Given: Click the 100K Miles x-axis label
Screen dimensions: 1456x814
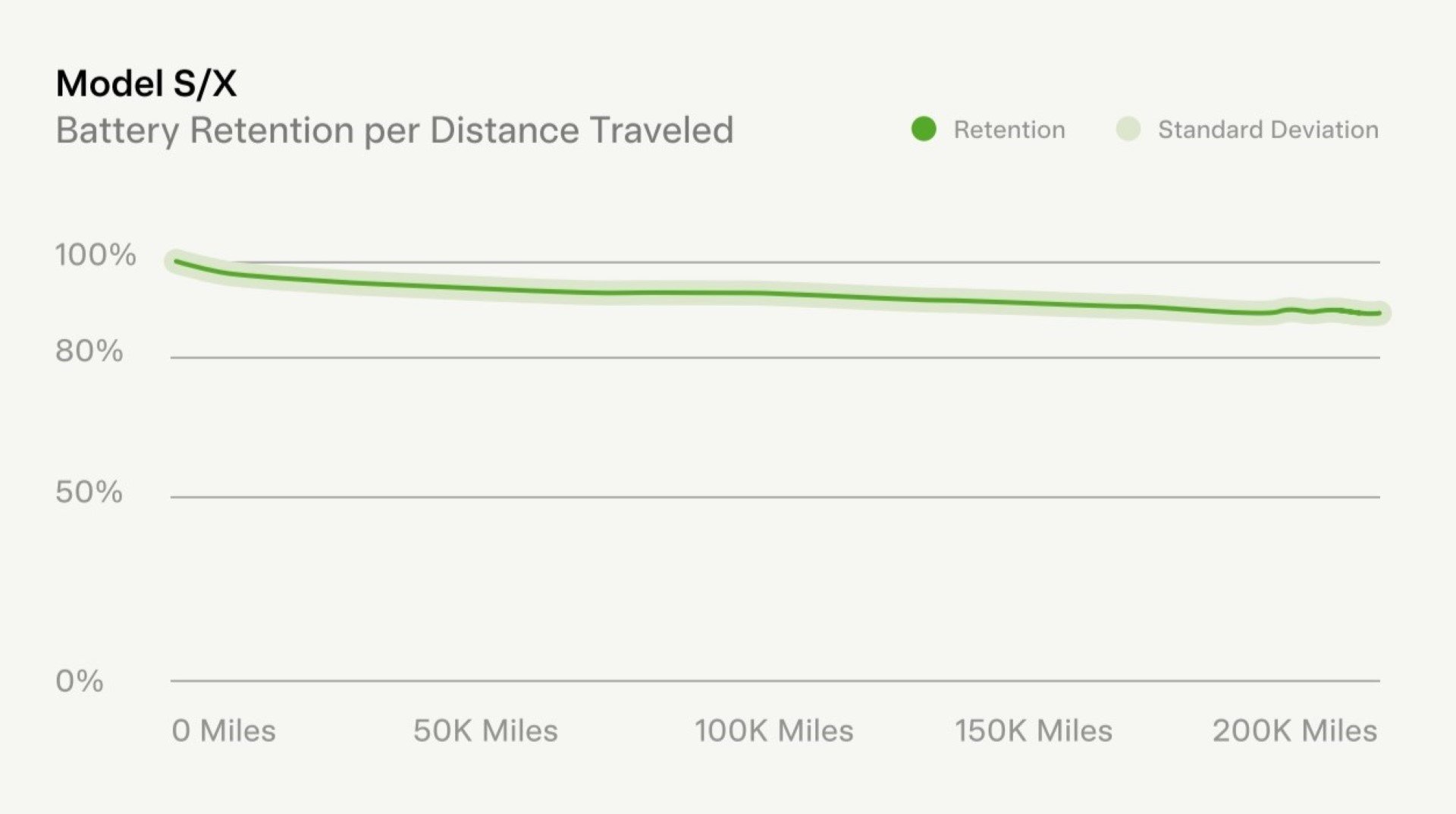Looking at the screenshot, I should coord(774,731).
